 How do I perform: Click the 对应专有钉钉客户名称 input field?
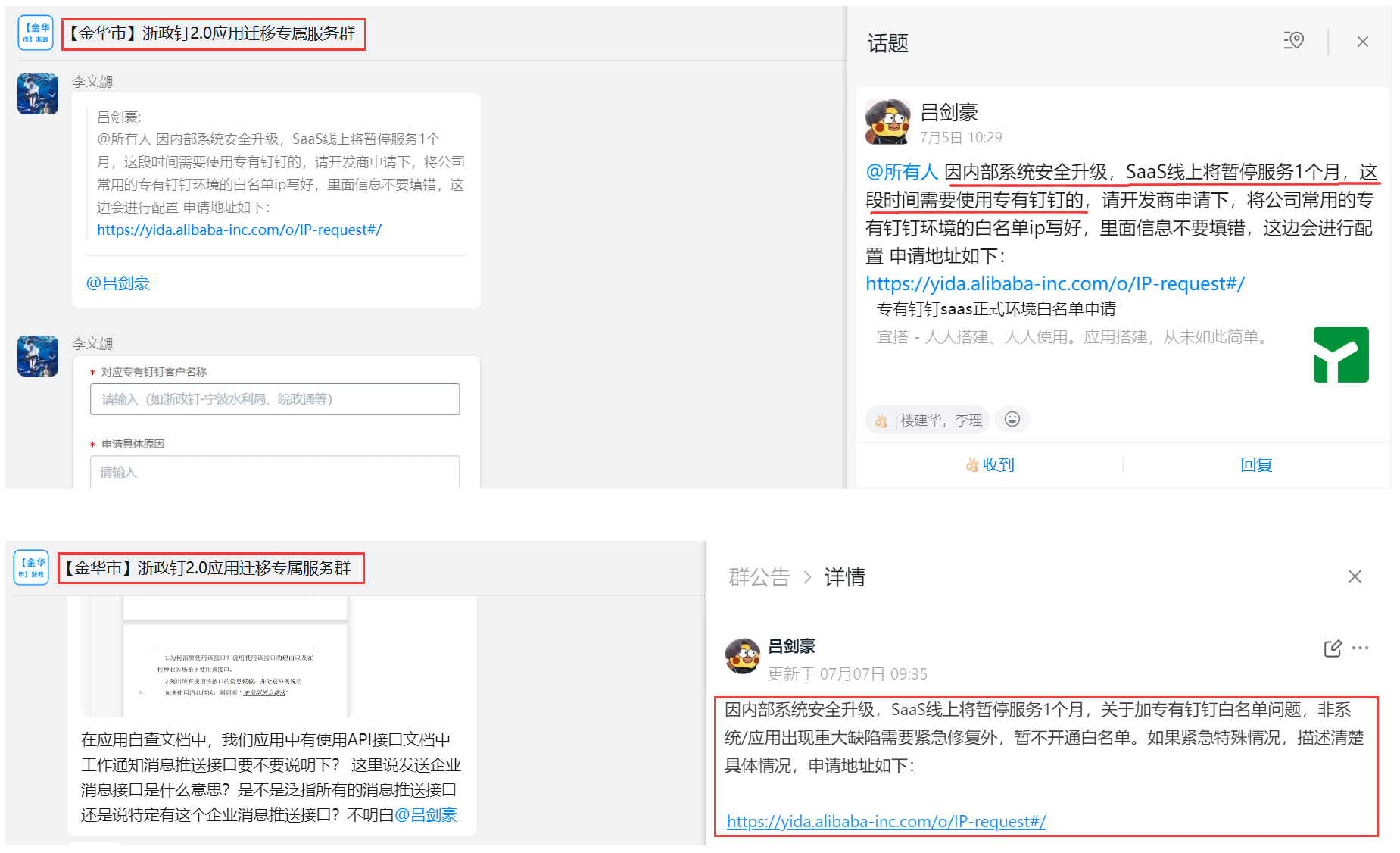[275, 399]
